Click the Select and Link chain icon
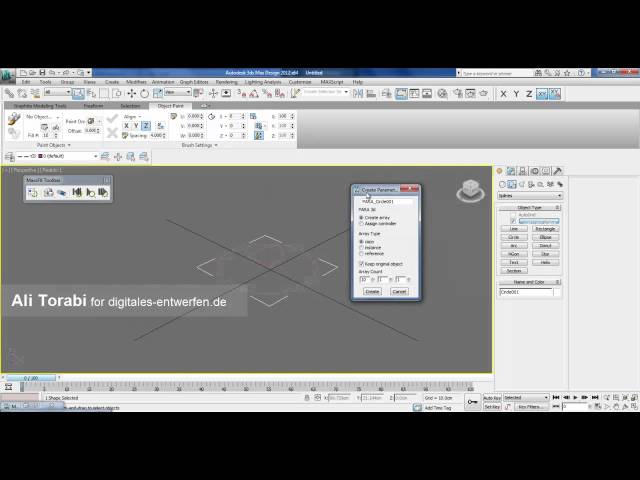The height and width of the screenshot is (480, 640). (x=9, y=94)
